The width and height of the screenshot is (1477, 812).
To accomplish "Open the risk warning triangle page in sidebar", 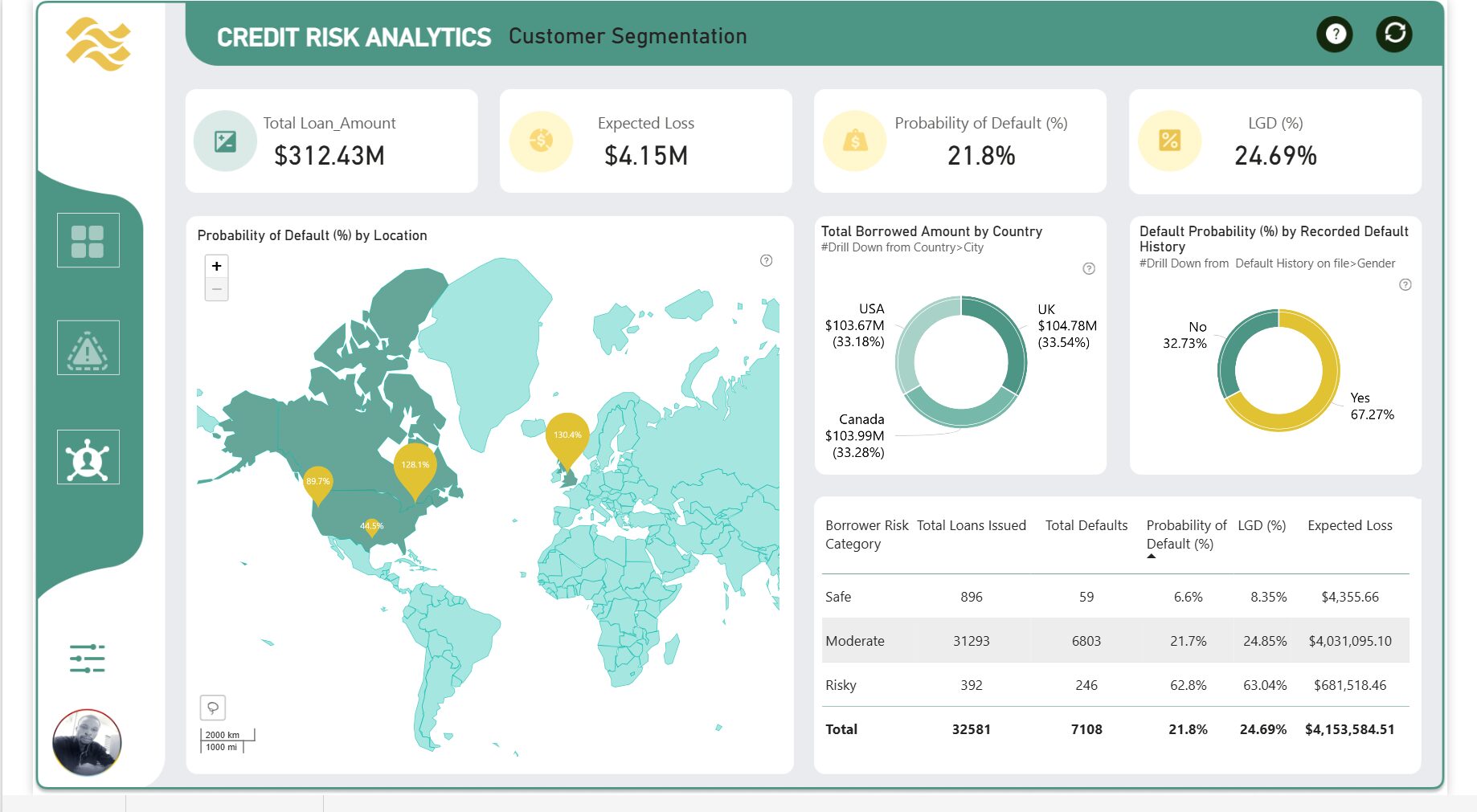I will coord(88,348).
